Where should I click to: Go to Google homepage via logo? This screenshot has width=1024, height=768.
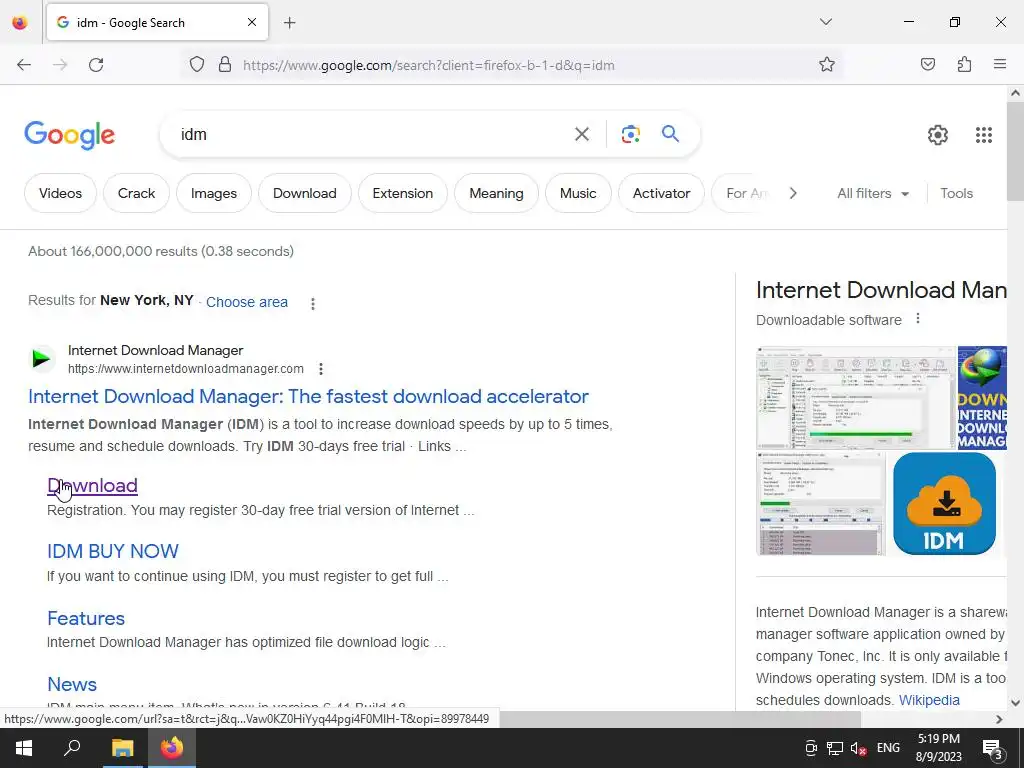[x=70, y=135]
